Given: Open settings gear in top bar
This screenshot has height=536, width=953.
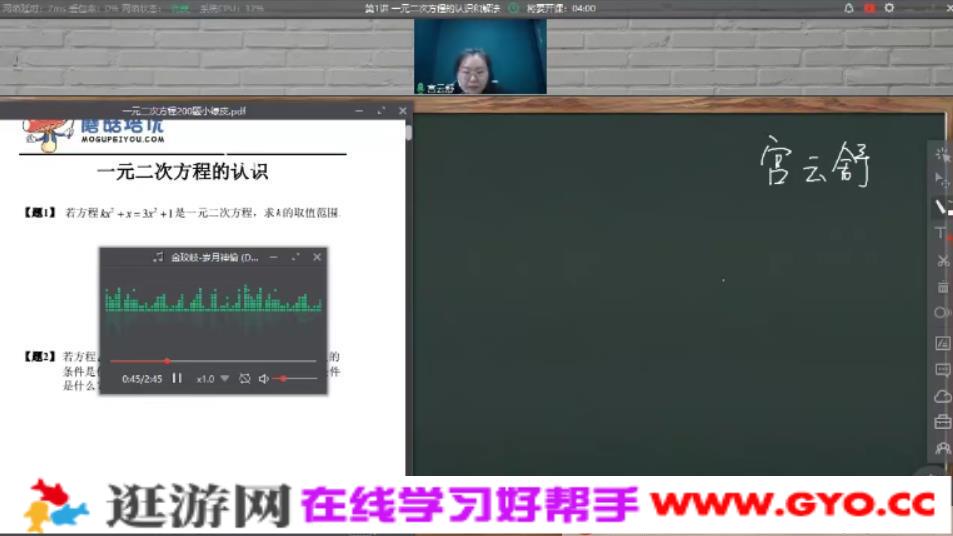Looking at the screenshot, I should point(889,8).
